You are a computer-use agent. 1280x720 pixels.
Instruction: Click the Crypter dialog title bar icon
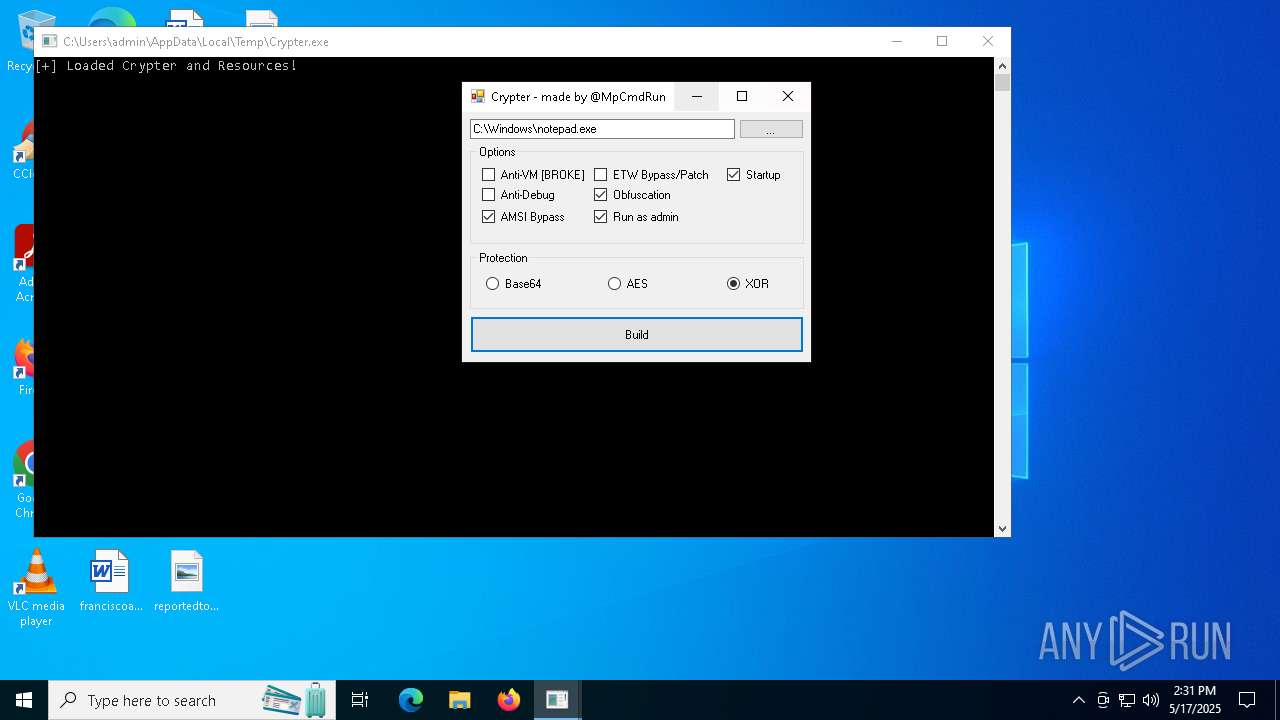coord(478,97)
